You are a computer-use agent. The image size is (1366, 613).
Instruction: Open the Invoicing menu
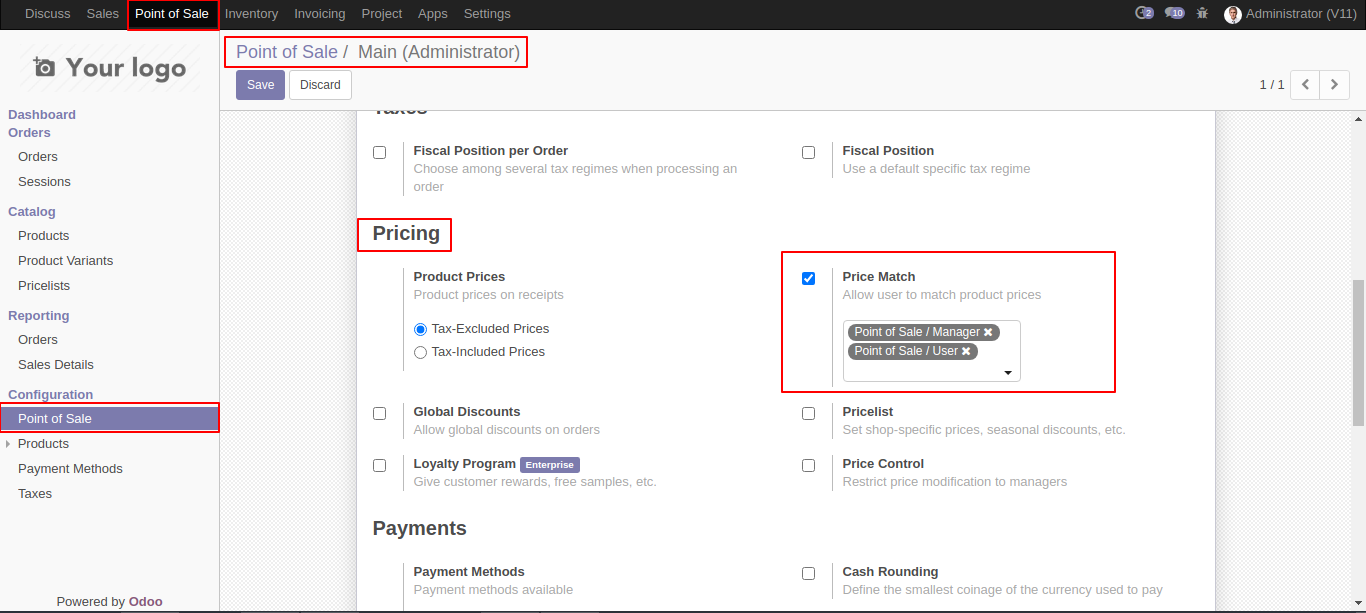click(x=319, y=14)
